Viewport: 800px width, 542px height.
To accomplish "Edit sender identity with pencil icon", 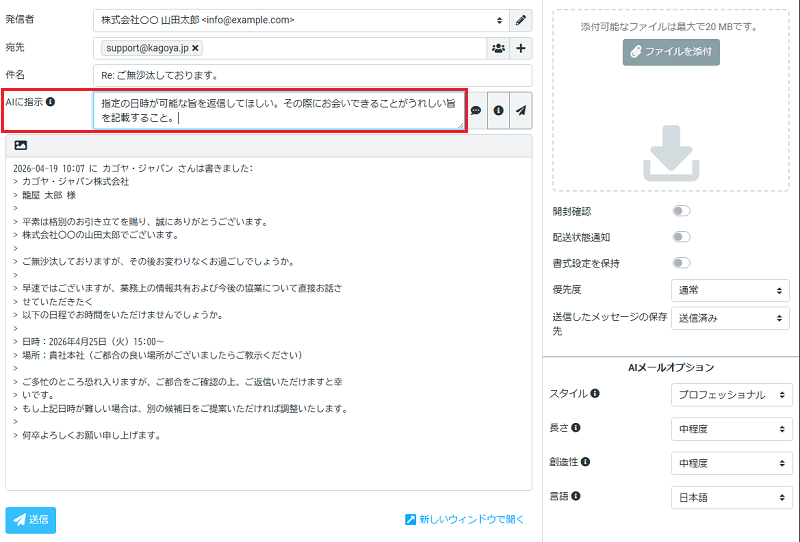I will tap(520, 20).
